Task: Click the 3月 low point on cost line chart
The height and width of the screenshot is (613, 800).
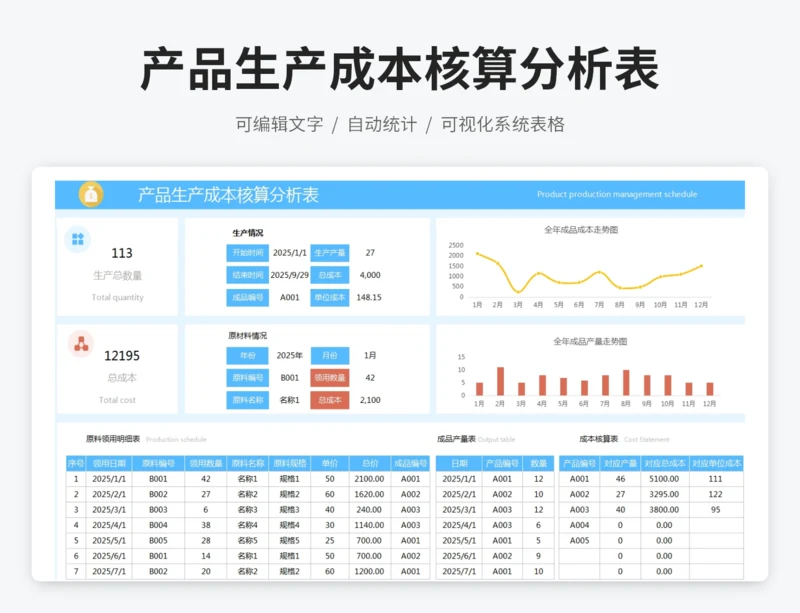Action: coord(518,292)
